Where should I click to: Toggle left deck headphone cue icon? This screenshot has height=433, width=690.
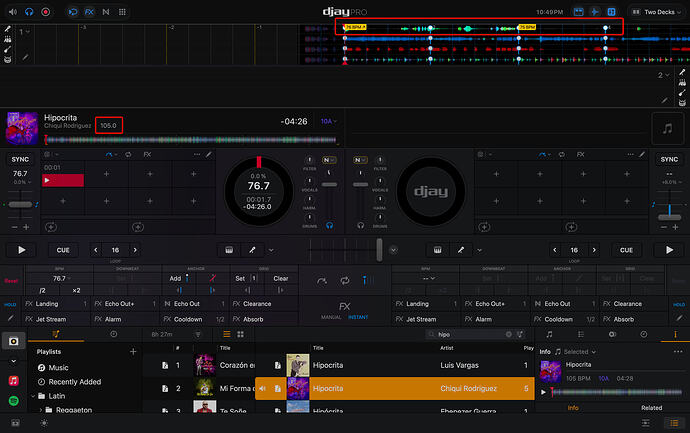click(329, 225)
